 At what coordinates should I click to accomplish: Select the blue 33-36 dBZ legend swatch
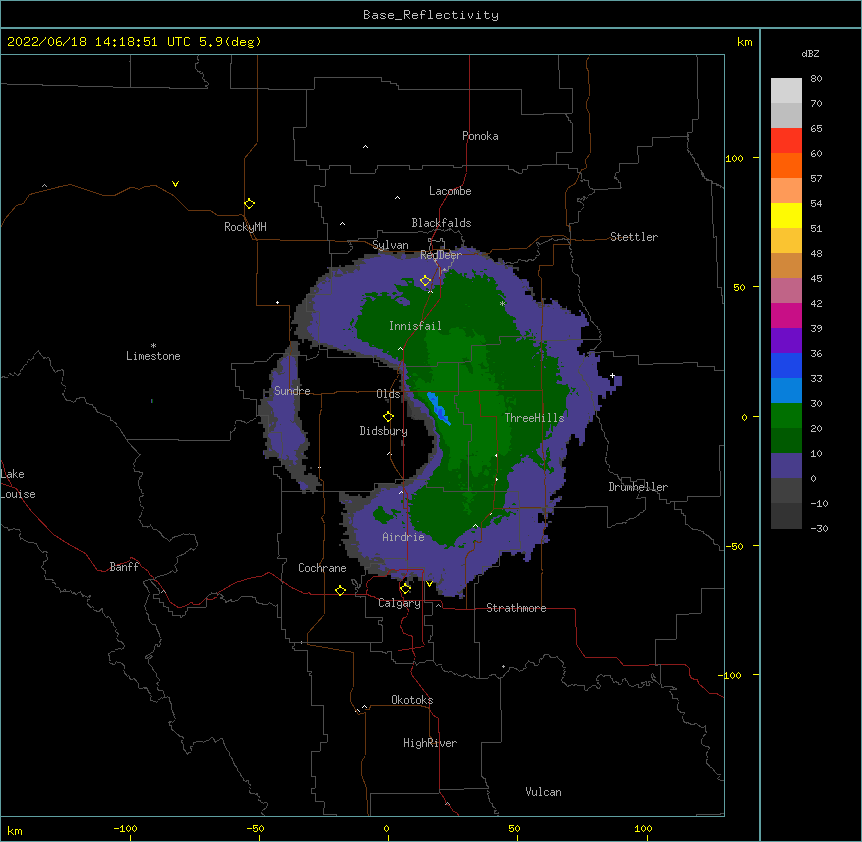pos(786,365)
